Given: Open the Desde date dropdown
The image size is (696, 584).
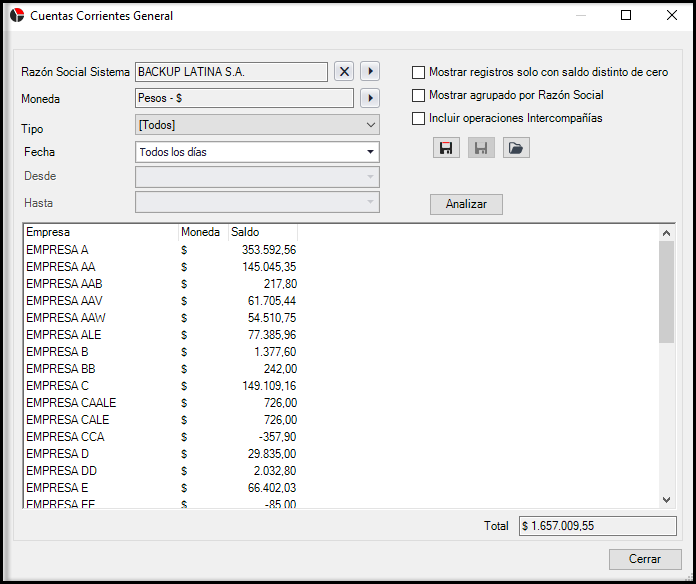Looking at the screenshot, I should pyautogui.click(x=257, y=177).
